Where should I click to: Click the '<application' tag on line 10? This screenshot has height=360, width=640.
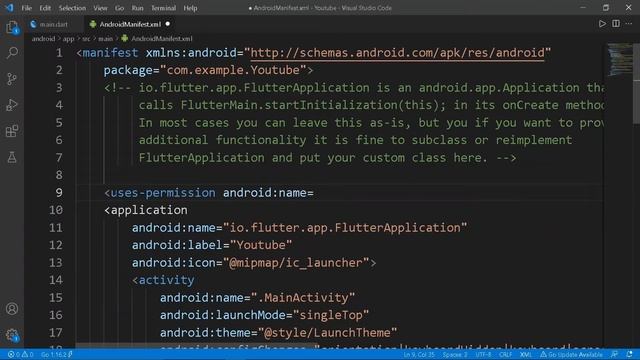(146, 210)
